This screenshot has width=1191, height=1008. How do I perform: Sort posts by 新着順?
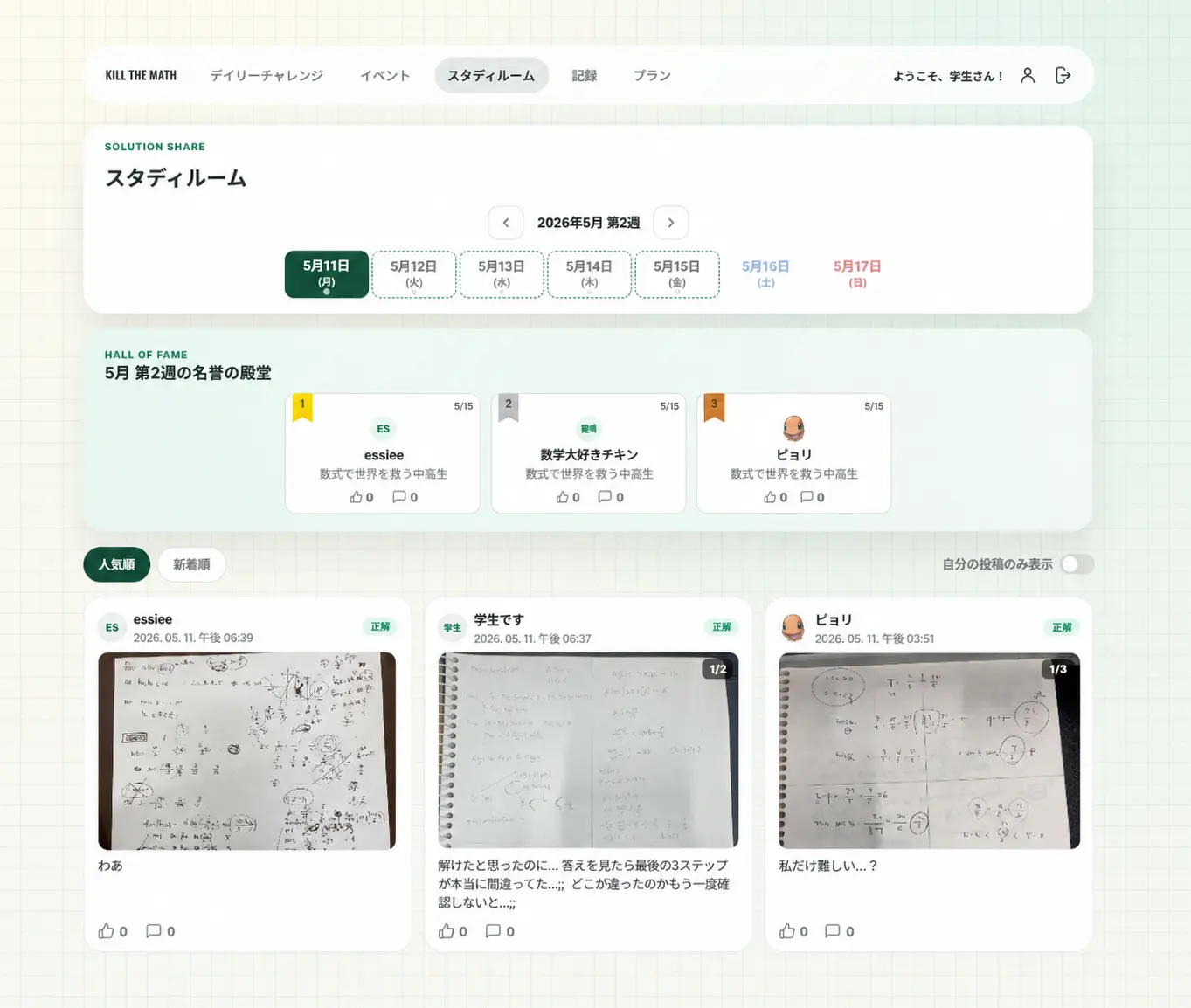tap(191, 564)
